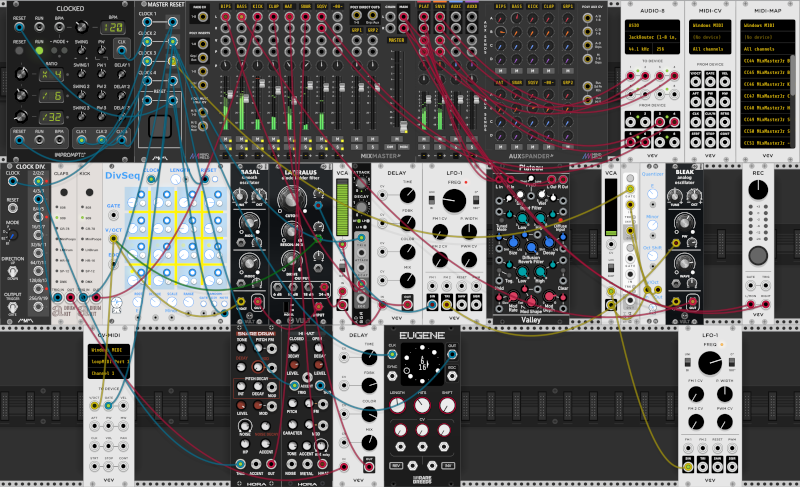The image size is (800, 487).
Task: Click the FREQ knob on LFO-1 beside Plateau
Action: click(x=454, y=200)
